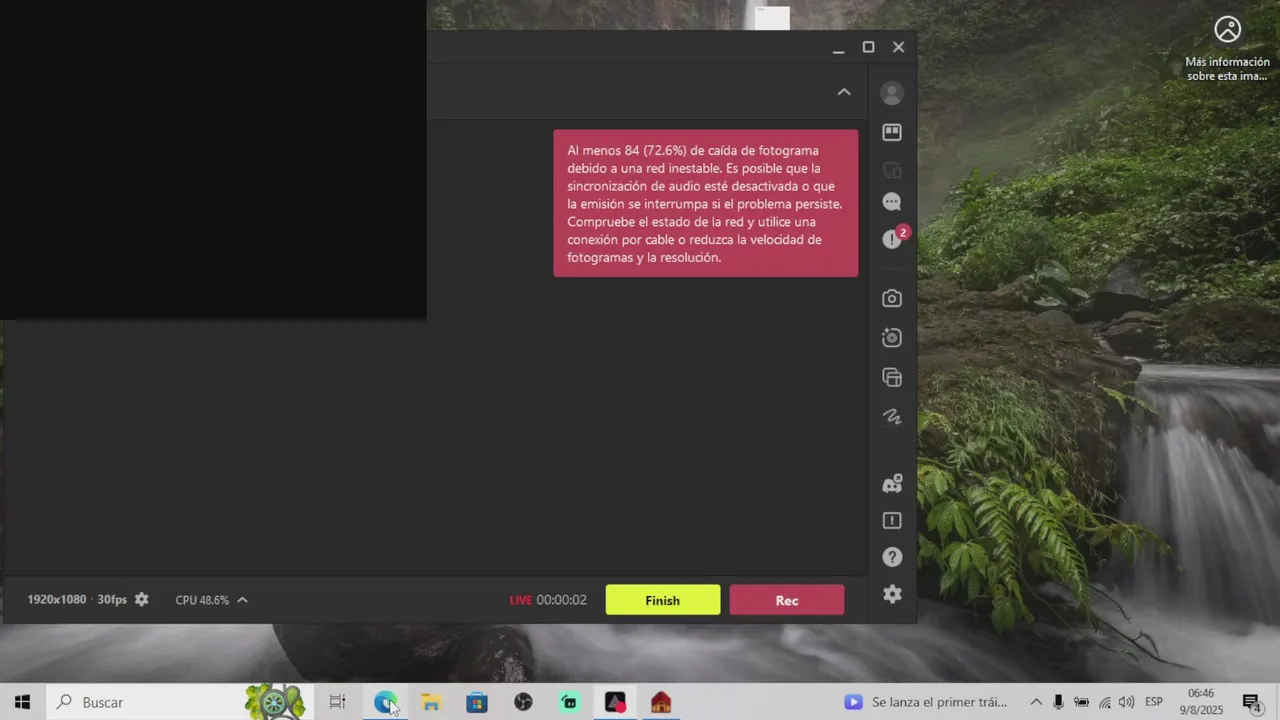Viewport: 1280px width, 720px height.
Task: Expand the CPU 48.6% usage chevron
Action: click(x=242, y=600)
